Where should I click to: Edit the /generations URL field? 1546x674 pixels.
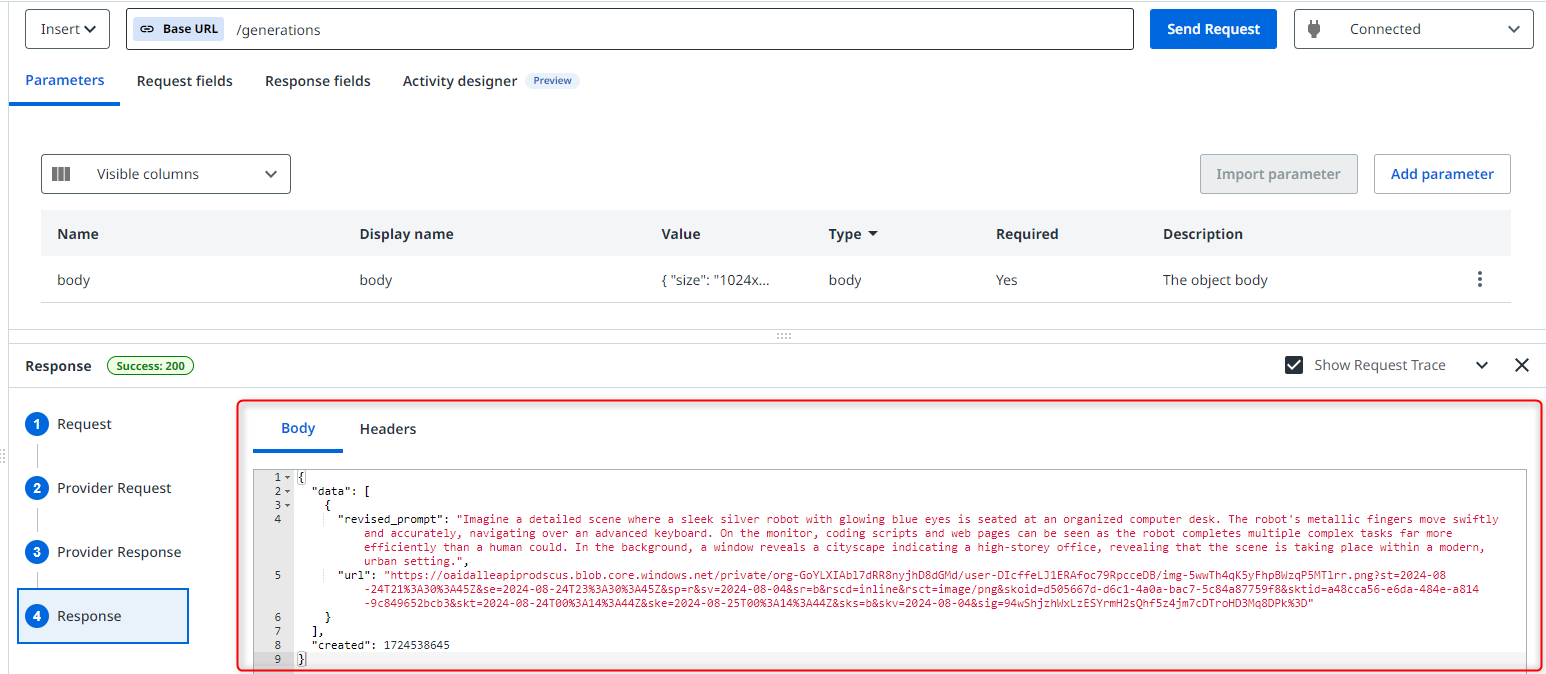coord(630,29)
